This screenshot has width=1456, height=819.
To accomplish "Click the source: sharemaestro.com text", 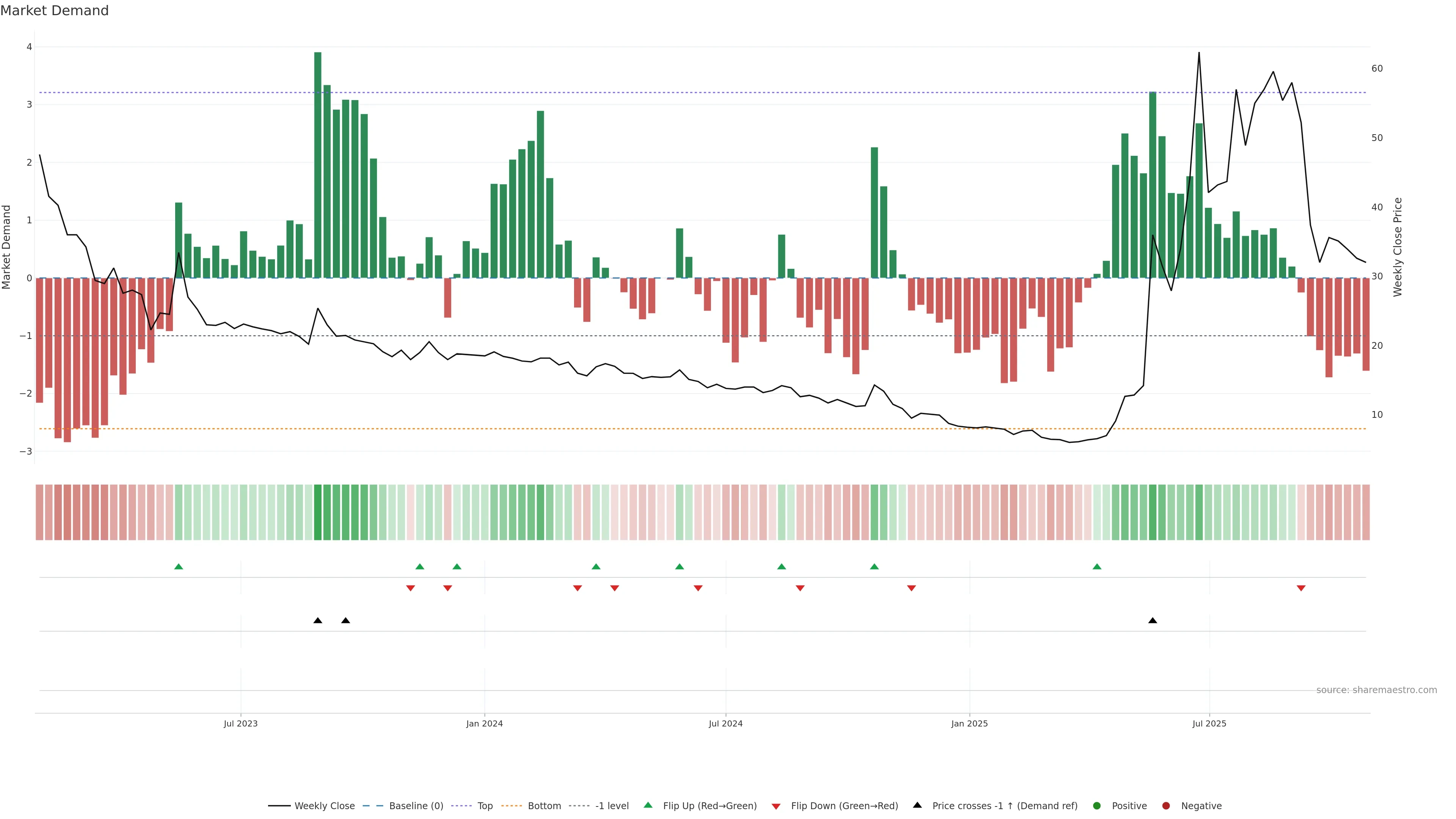I will click(x=1376, y=690).
